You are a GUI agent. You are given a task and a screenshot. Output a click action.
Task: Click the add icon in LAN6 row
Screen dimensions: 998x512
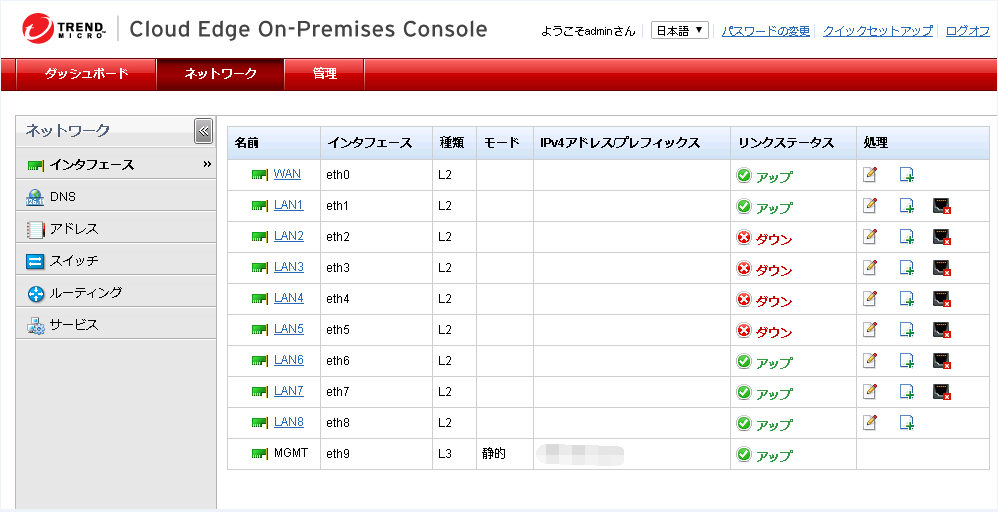tap(906, 361)
